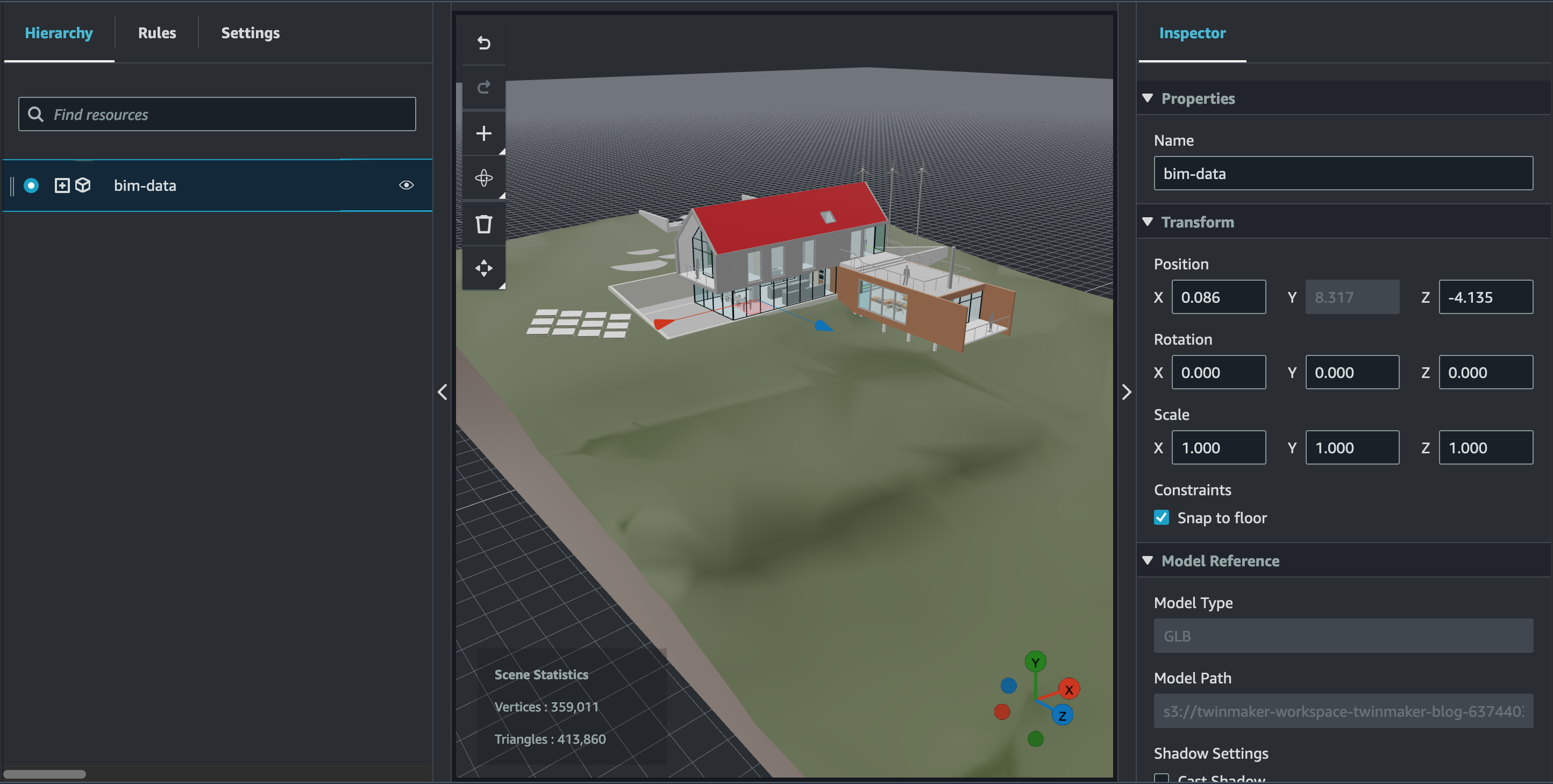Select the Undo tool in toolbar
Image resolution: width=1553 pixels, height=784 pixels.
tap(483, 40)
